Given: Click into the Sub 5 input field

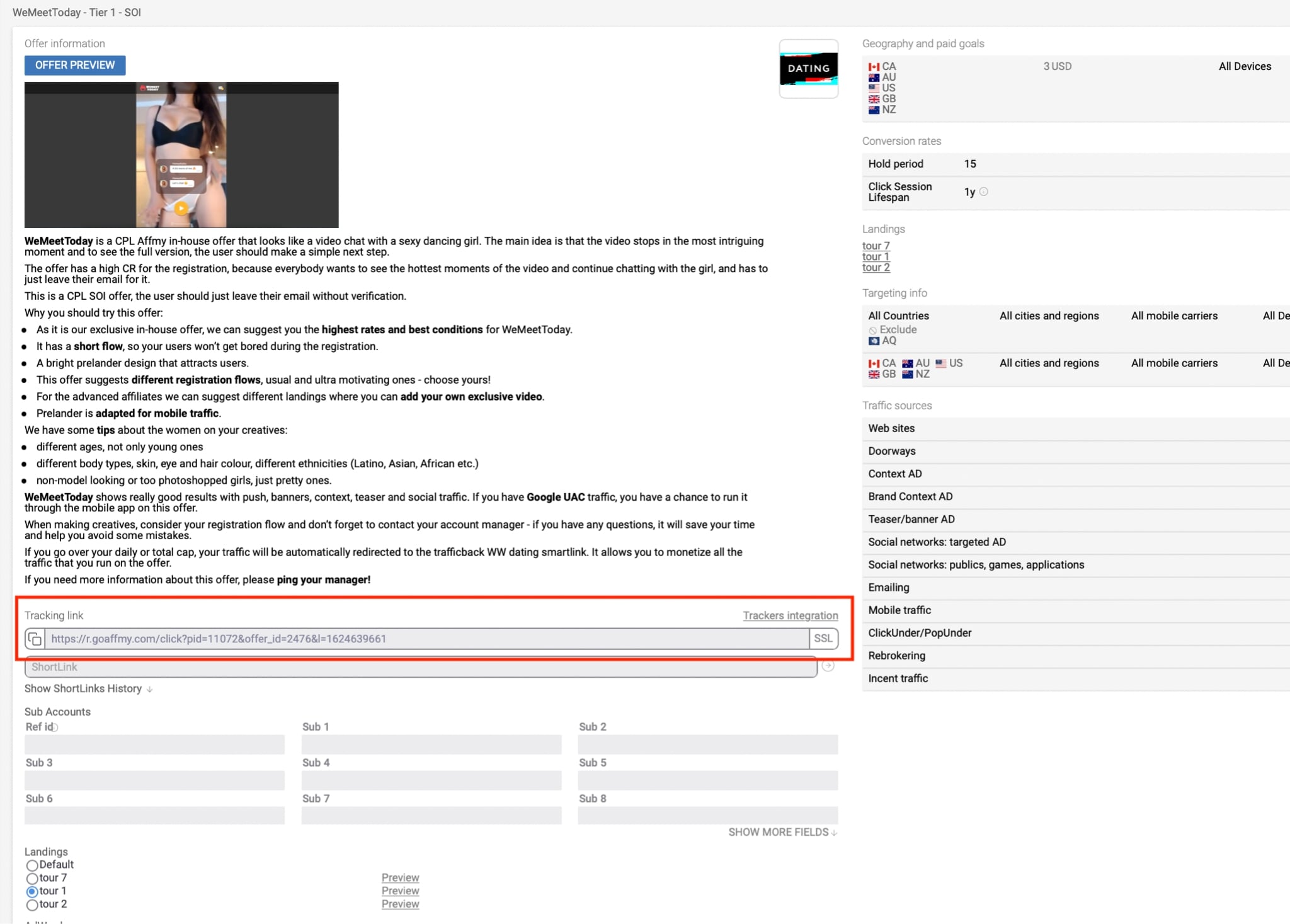Looking at the screenshot, I should [x=707, y=780].
